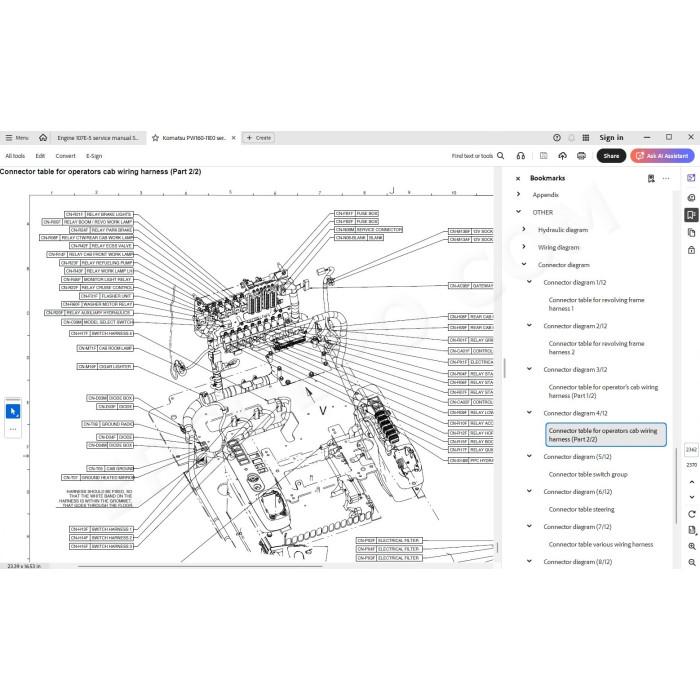This screenshot has height=700, width=700.
Task: Collapse Connector diagram (8/12) bookmark
Action: tap(529, 561)
